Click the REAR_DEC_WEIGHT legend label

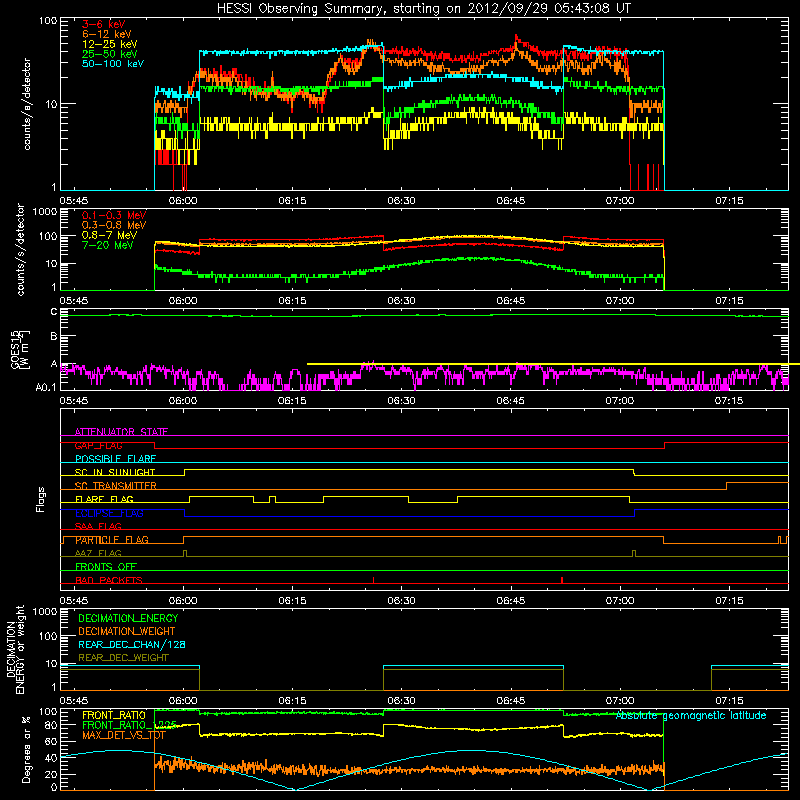[123, 658]
